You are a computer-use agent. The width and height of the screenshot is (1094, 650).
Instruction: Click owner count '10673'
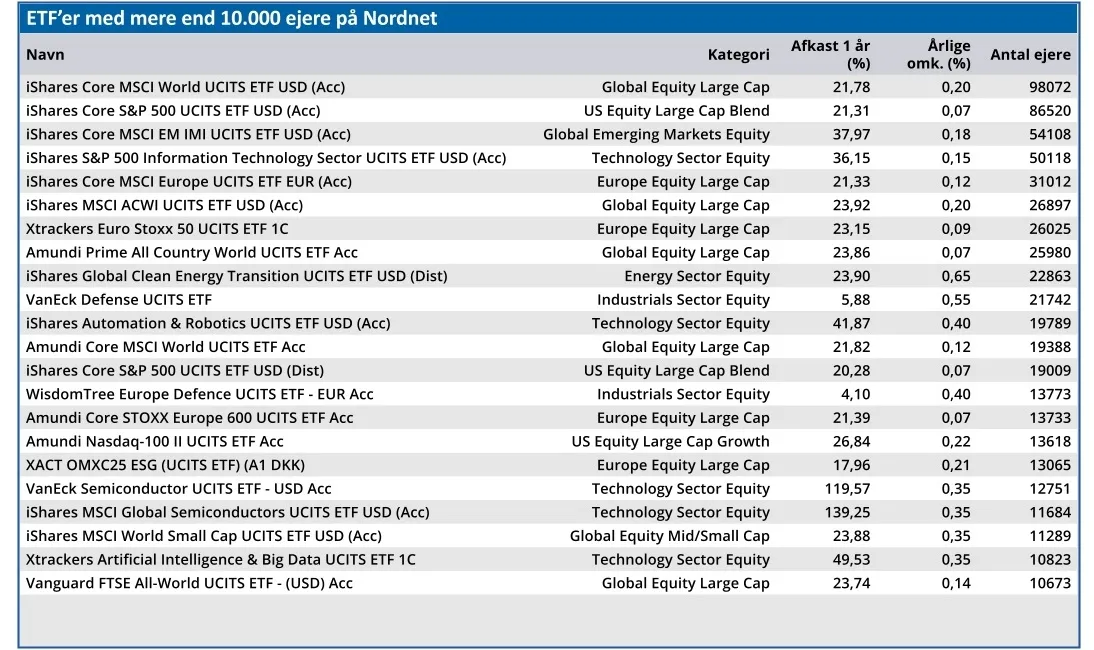[1050, 584]
